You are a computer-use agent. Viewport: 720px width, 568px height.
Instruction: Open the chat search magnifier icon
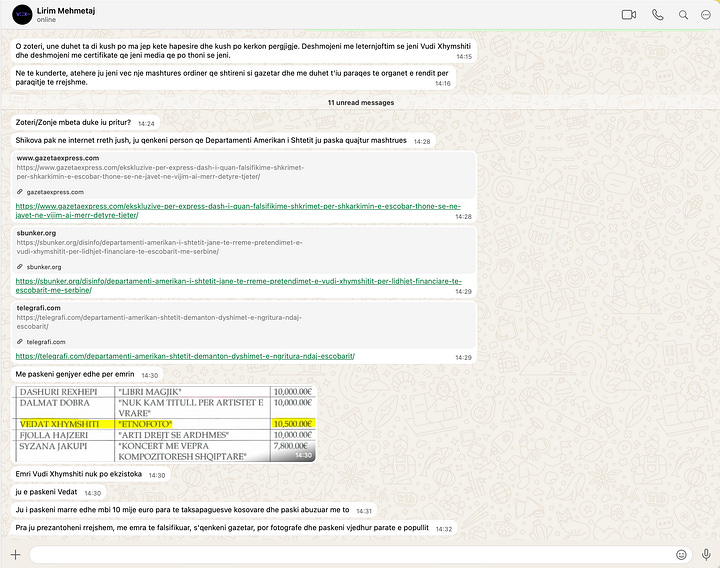683,15
